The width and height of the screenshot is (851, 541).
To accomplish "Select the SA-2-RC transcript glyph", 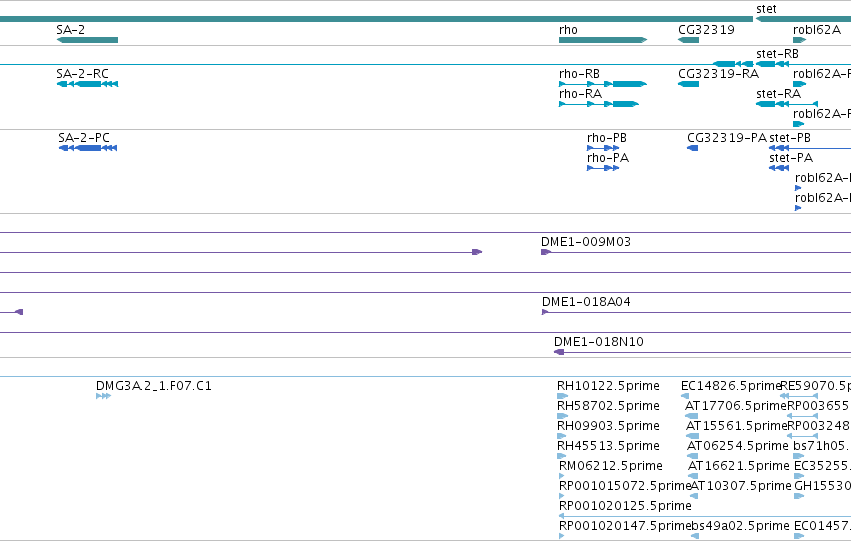I will [87, 84].
